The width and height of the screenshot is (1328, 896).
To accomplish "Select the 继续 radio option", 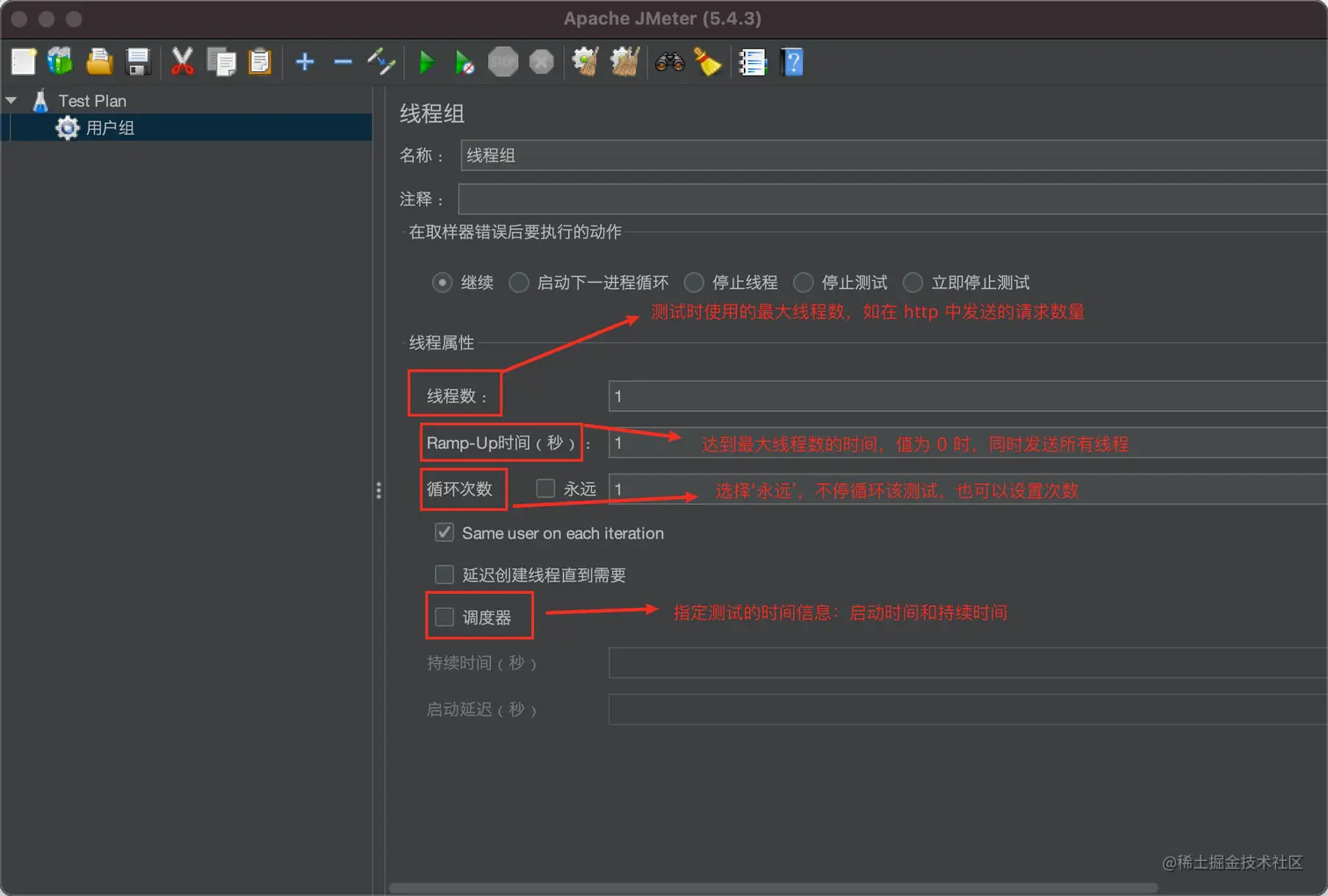I will pyautogui.click(x=442, y=283).
